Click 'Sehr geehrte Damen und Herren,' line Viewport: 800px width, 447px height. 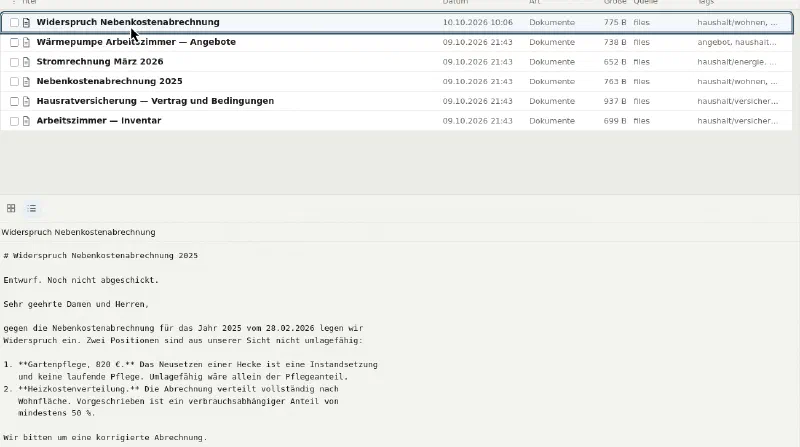click(x=76, y=304)
